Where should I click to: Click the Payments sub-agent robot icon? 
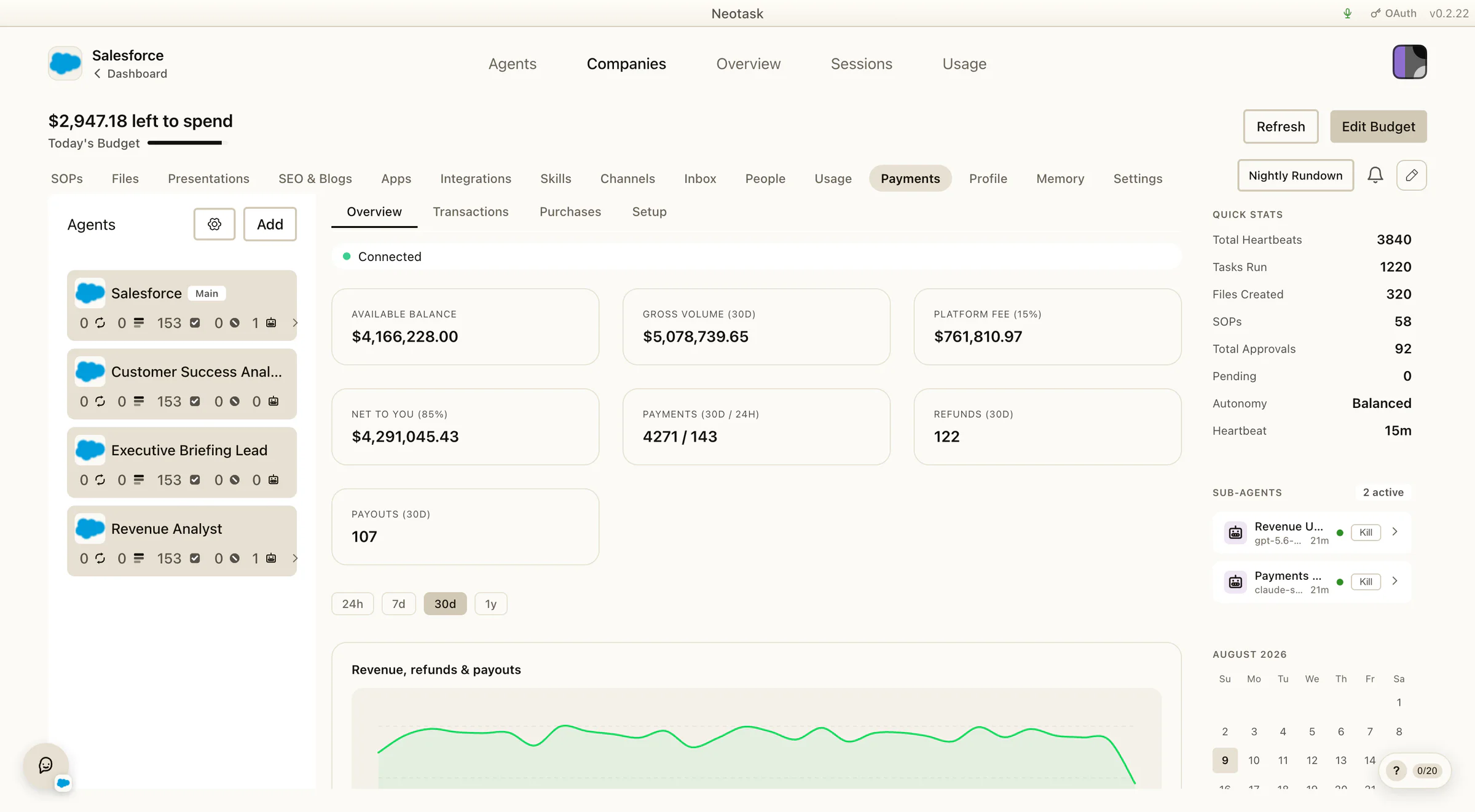click(1235, 582)
